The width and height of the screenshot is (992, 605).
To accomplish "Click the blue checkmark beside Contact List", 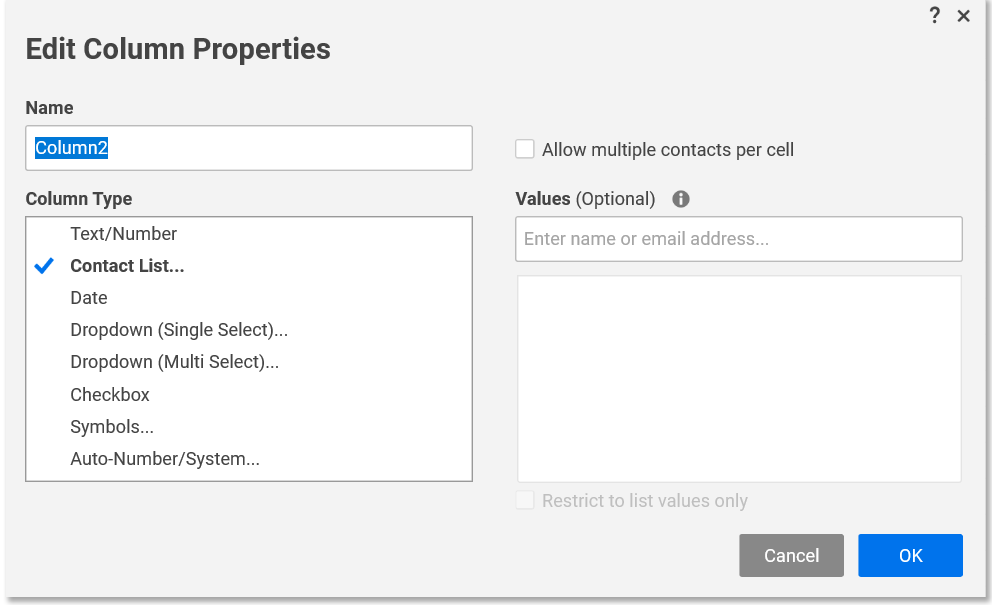I will coord(44,266).
